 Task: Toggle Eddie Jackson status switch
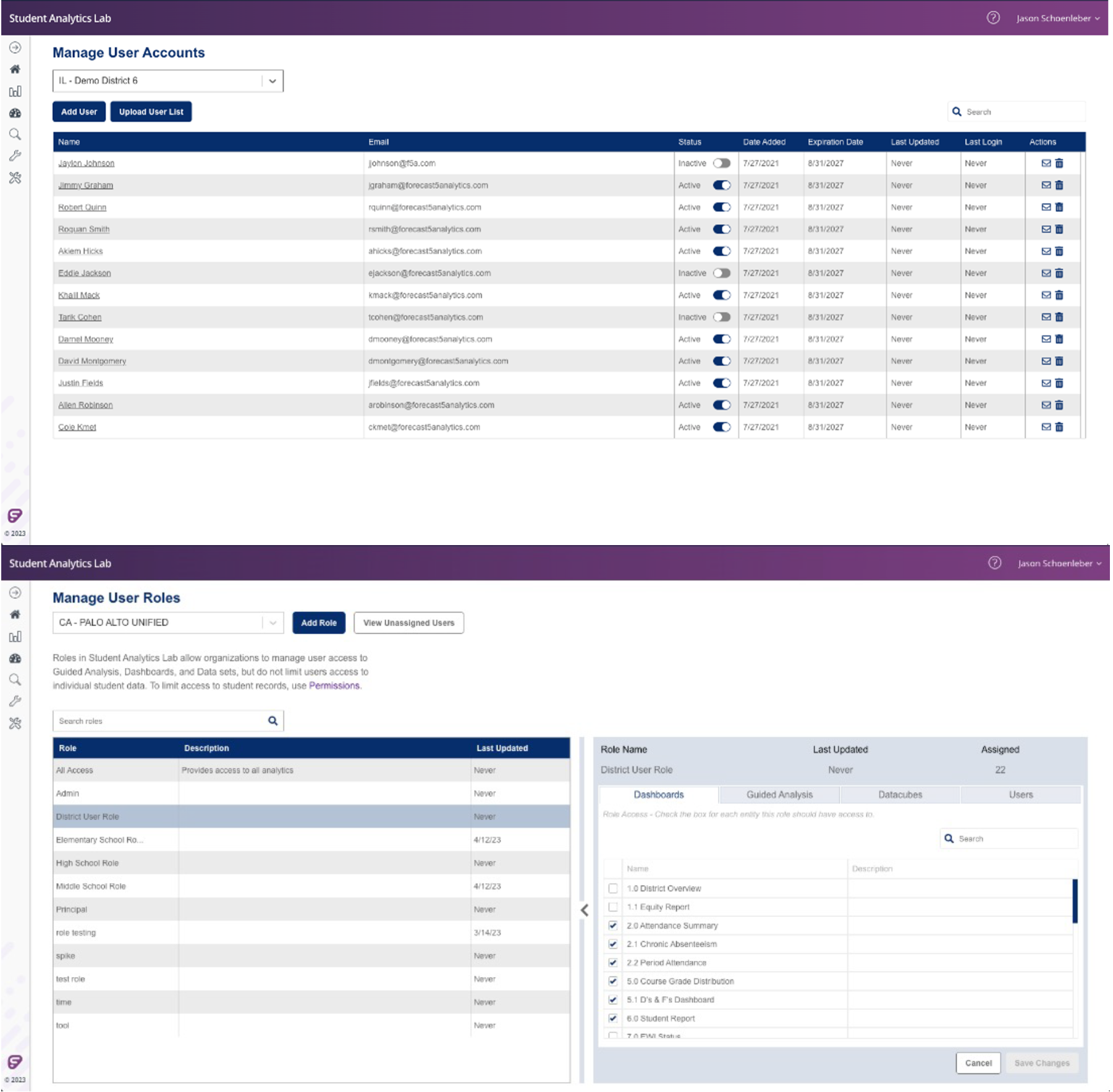click(721, 273)
